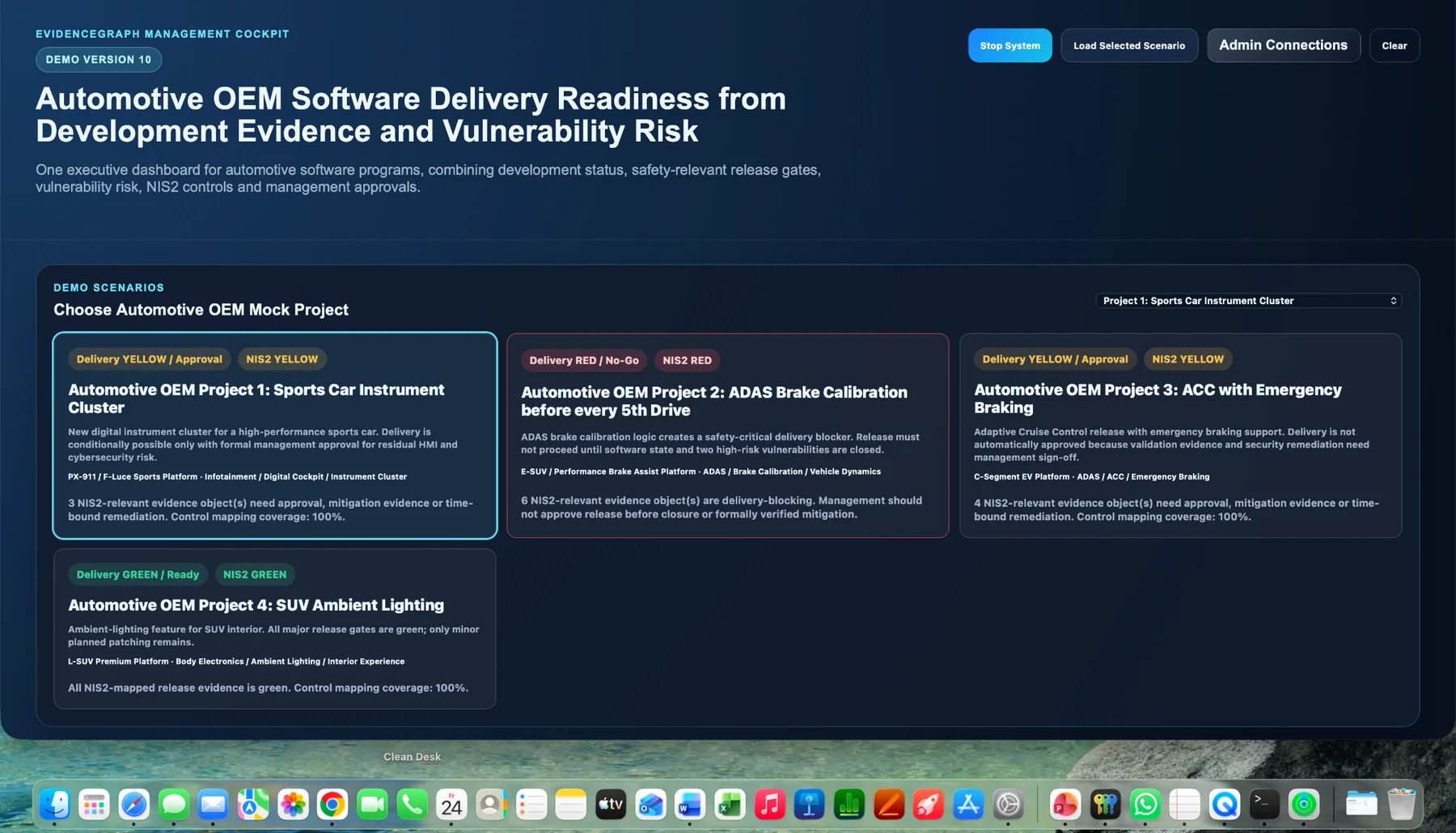Open System Settings from the Dock
Screen dimensions: 1456x833
click(1008, 805)
